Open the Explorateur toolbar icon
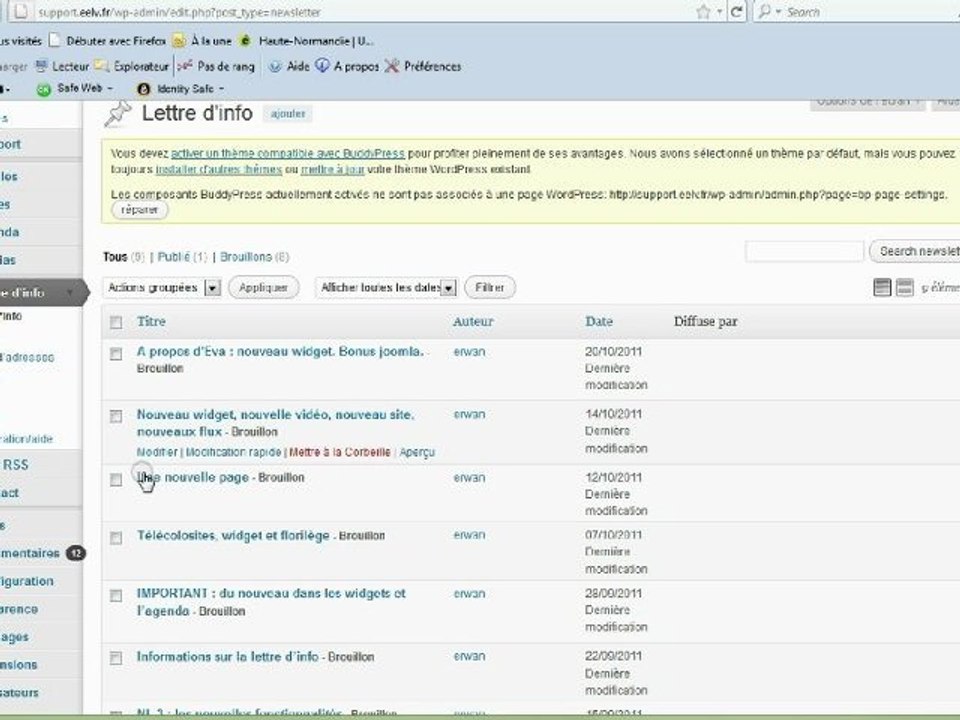Screen dimensions: 960x720 pyautogui.click(x=102, y=66)
